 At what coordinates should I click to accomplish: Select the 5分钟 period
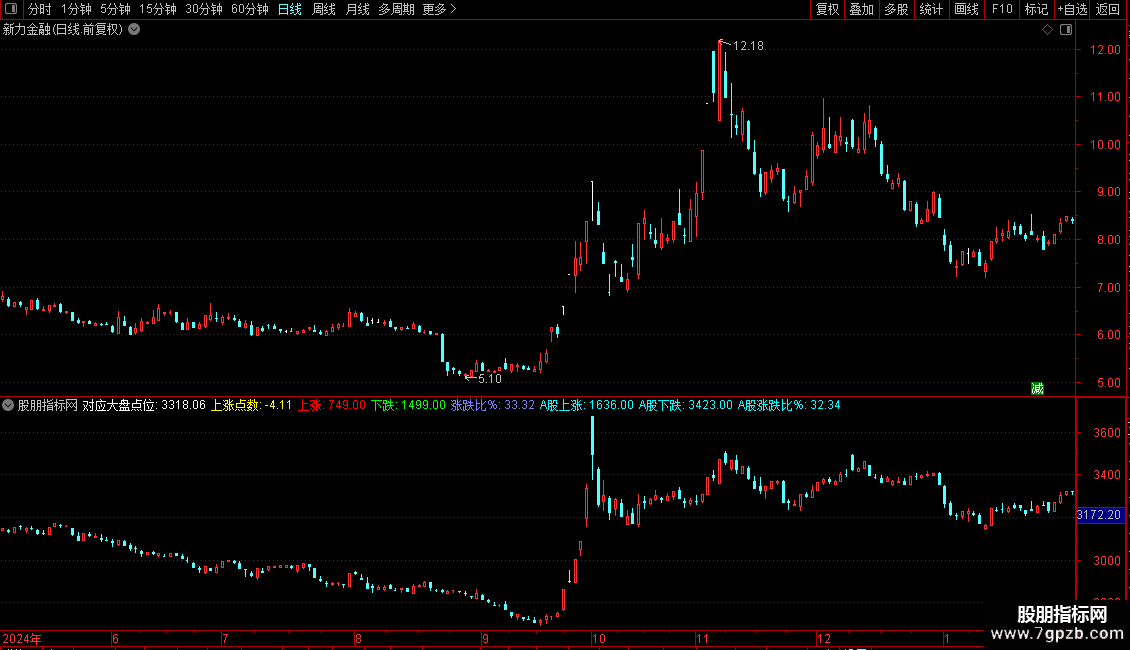click(x=115, y=9)
